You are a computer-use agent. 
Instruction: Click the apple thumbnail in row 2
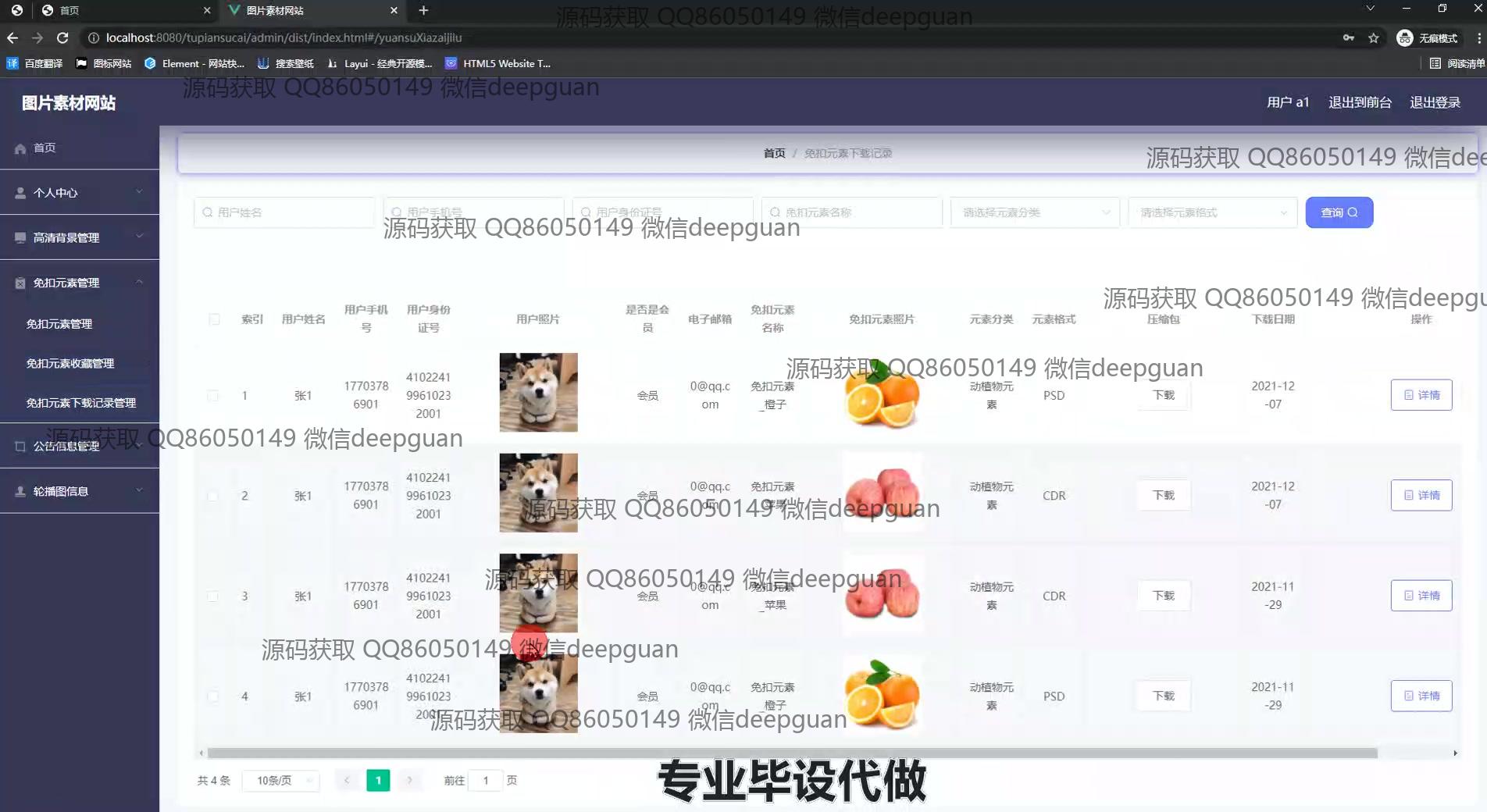click(x=883, y=493)
